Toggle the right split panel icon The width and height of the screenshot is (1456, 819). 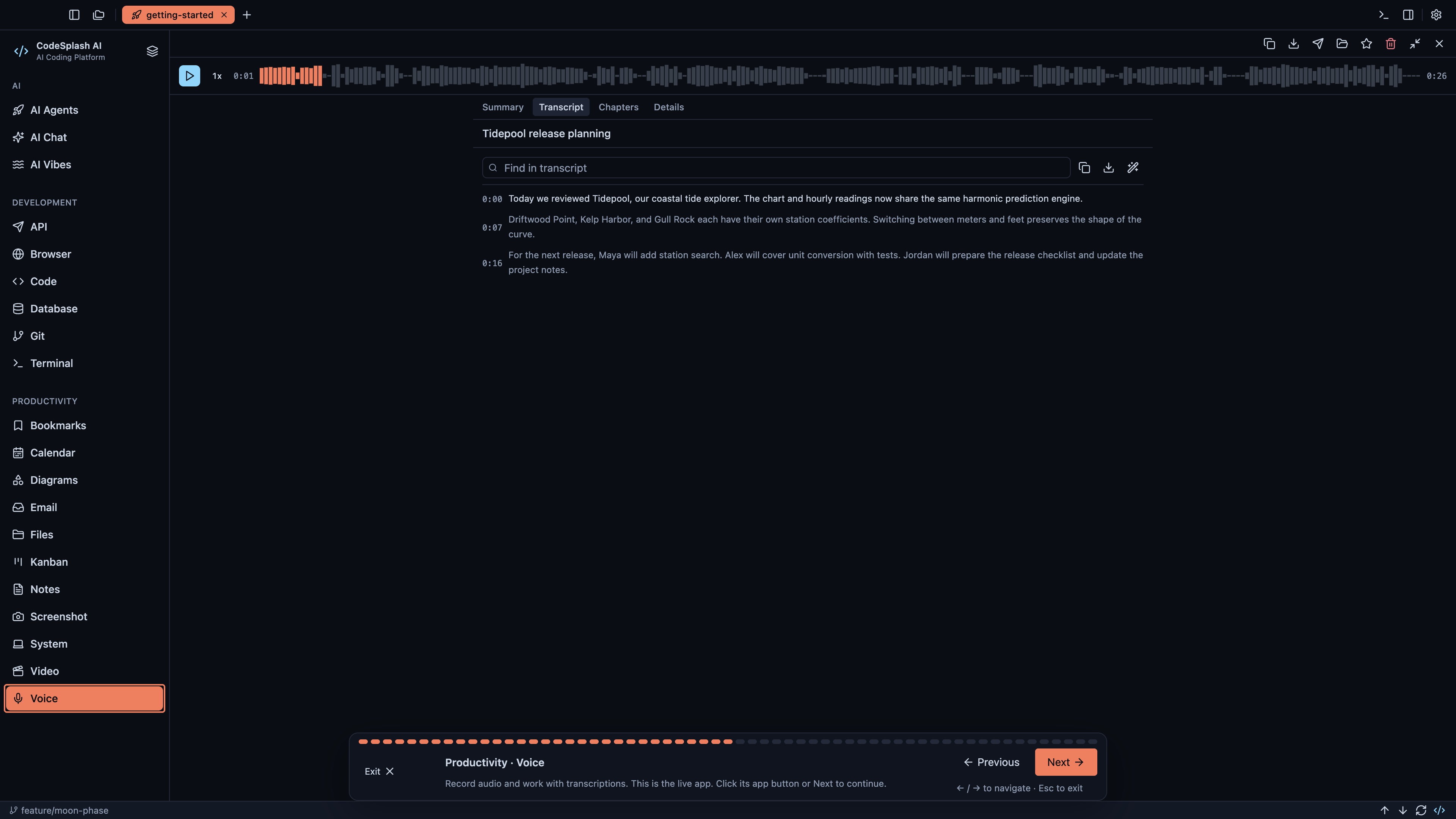(x=1408, y=15)
